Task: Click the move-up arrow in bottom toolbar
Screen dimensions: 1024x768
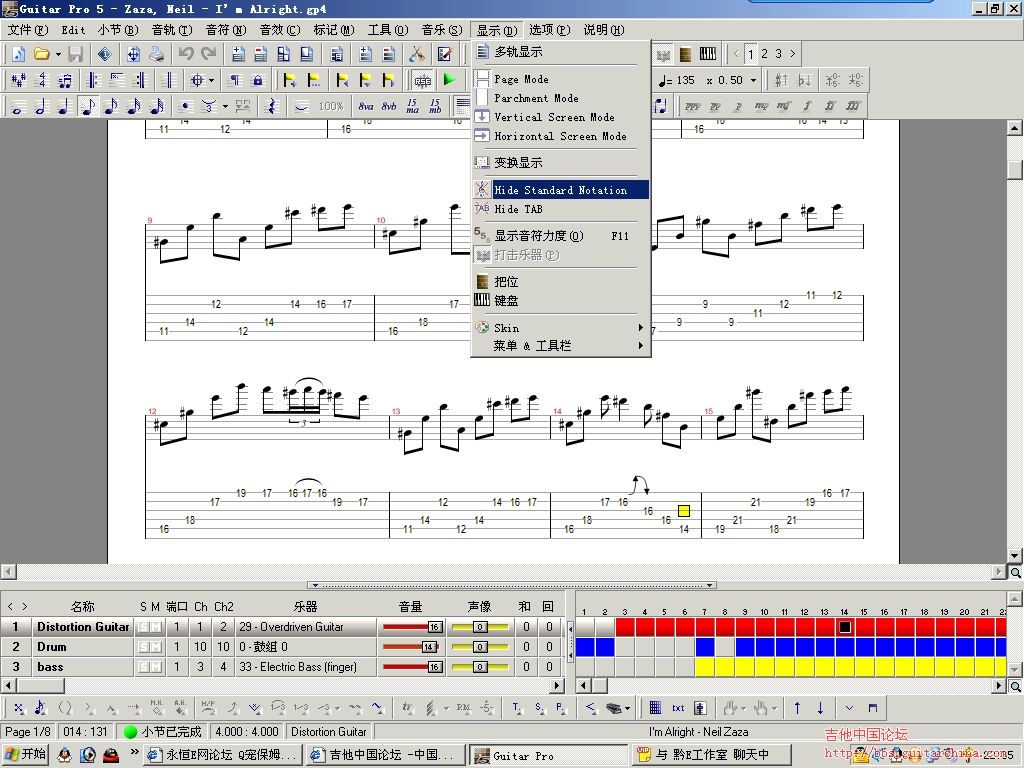Action: [797, 708]
